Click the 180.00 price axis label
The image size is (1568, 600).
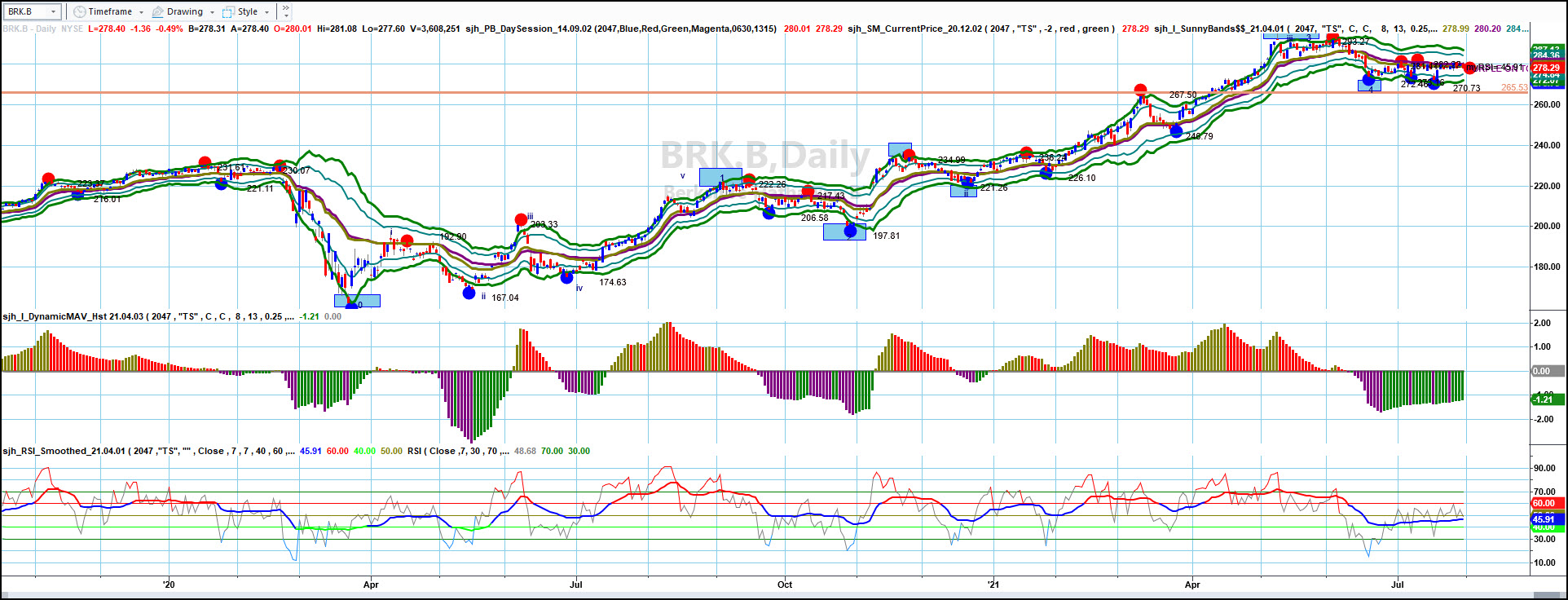(1546, 267)
